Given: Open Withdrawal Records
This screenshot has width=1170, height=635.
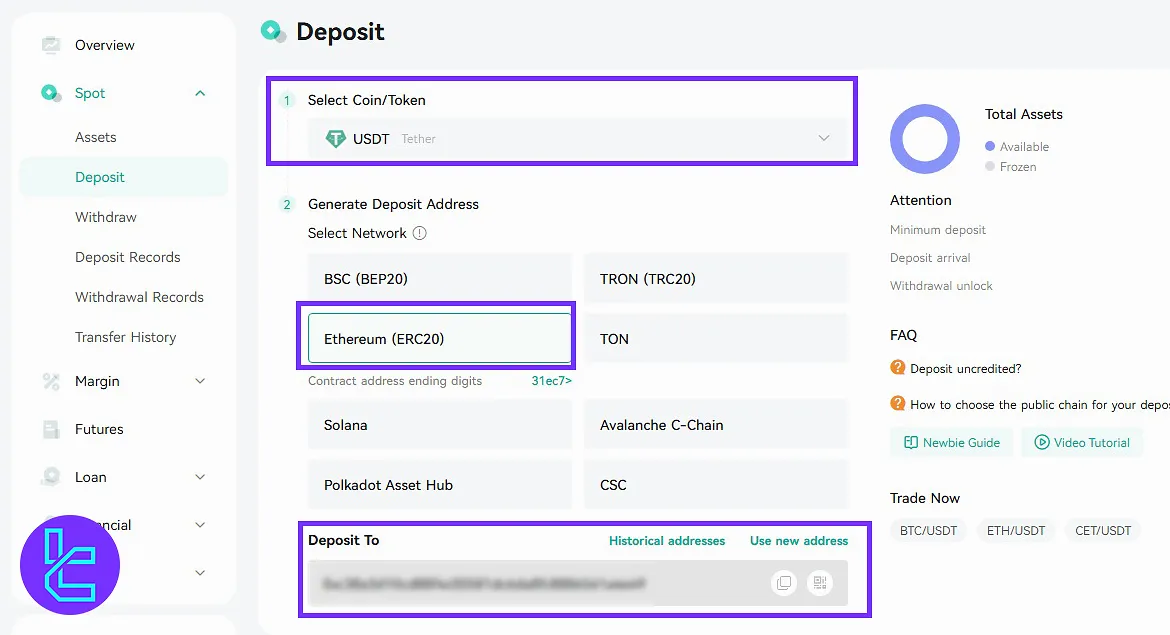Looking at the screenshot, I should click(140, 297).
